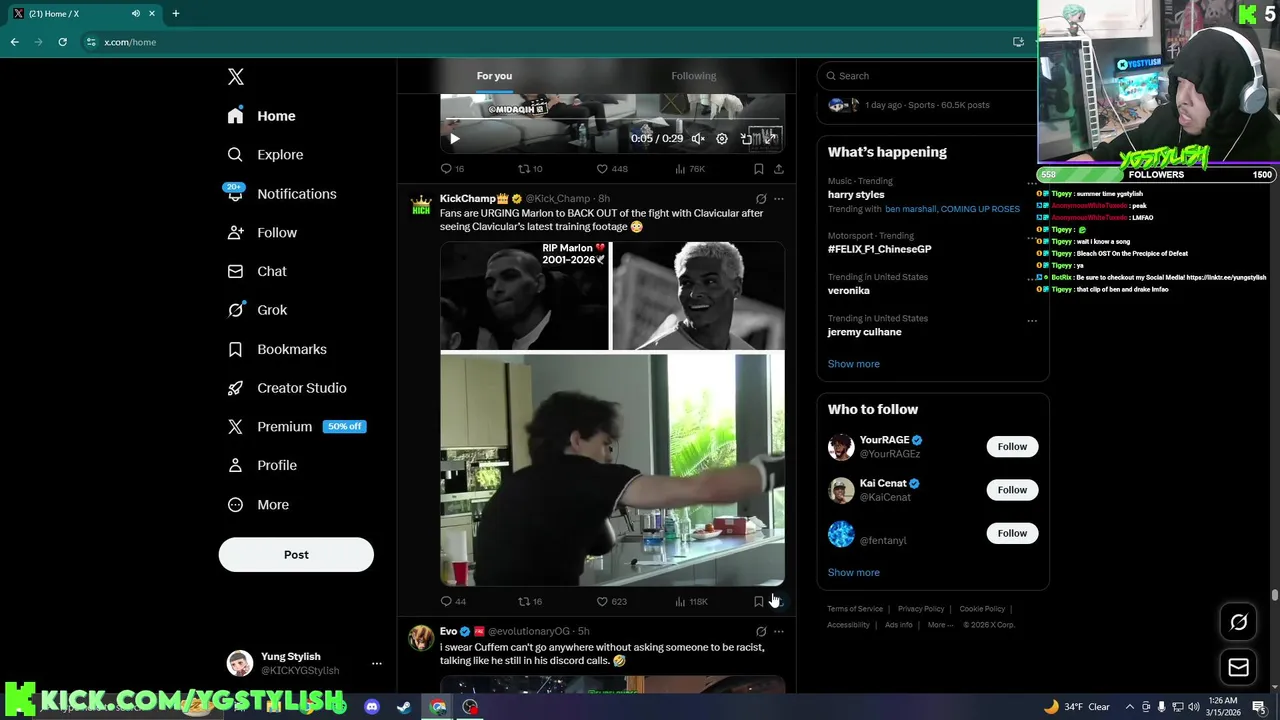Play the video in the top post
This screenshot has height=720, width=1280.
(454, 139)
